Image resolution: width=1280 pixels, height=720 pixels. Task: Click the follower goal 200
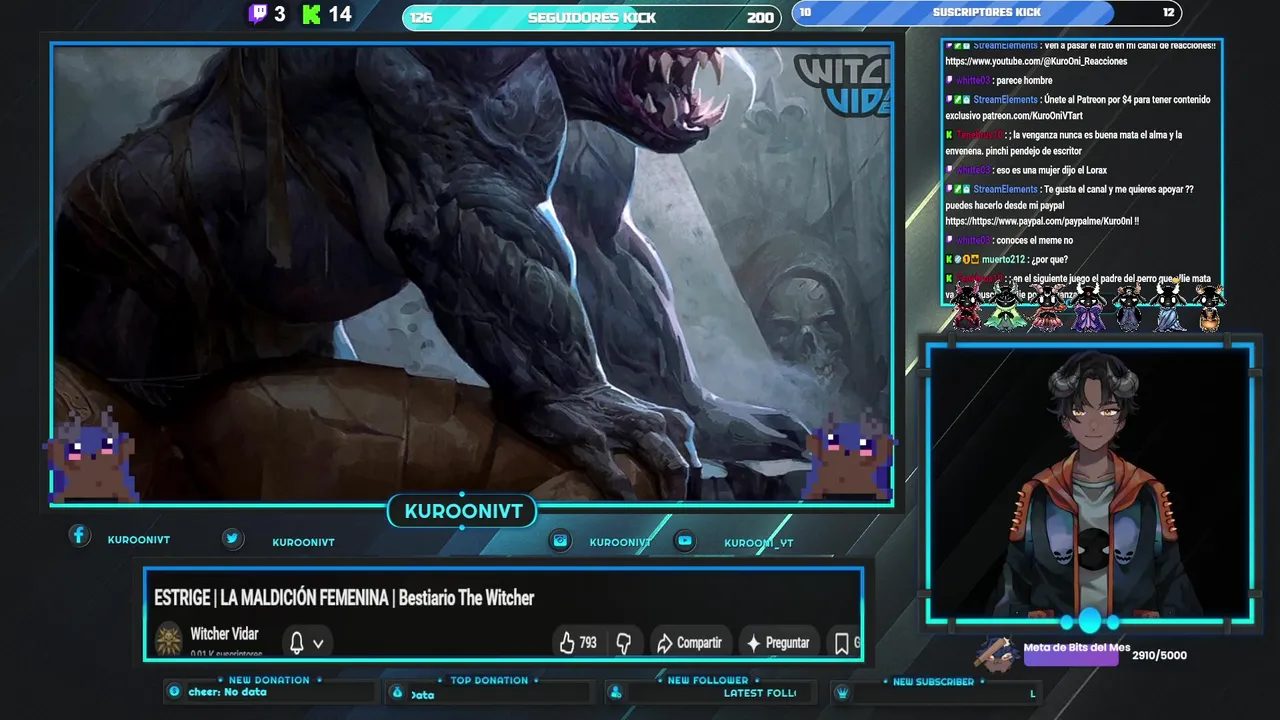coord(760,18)
